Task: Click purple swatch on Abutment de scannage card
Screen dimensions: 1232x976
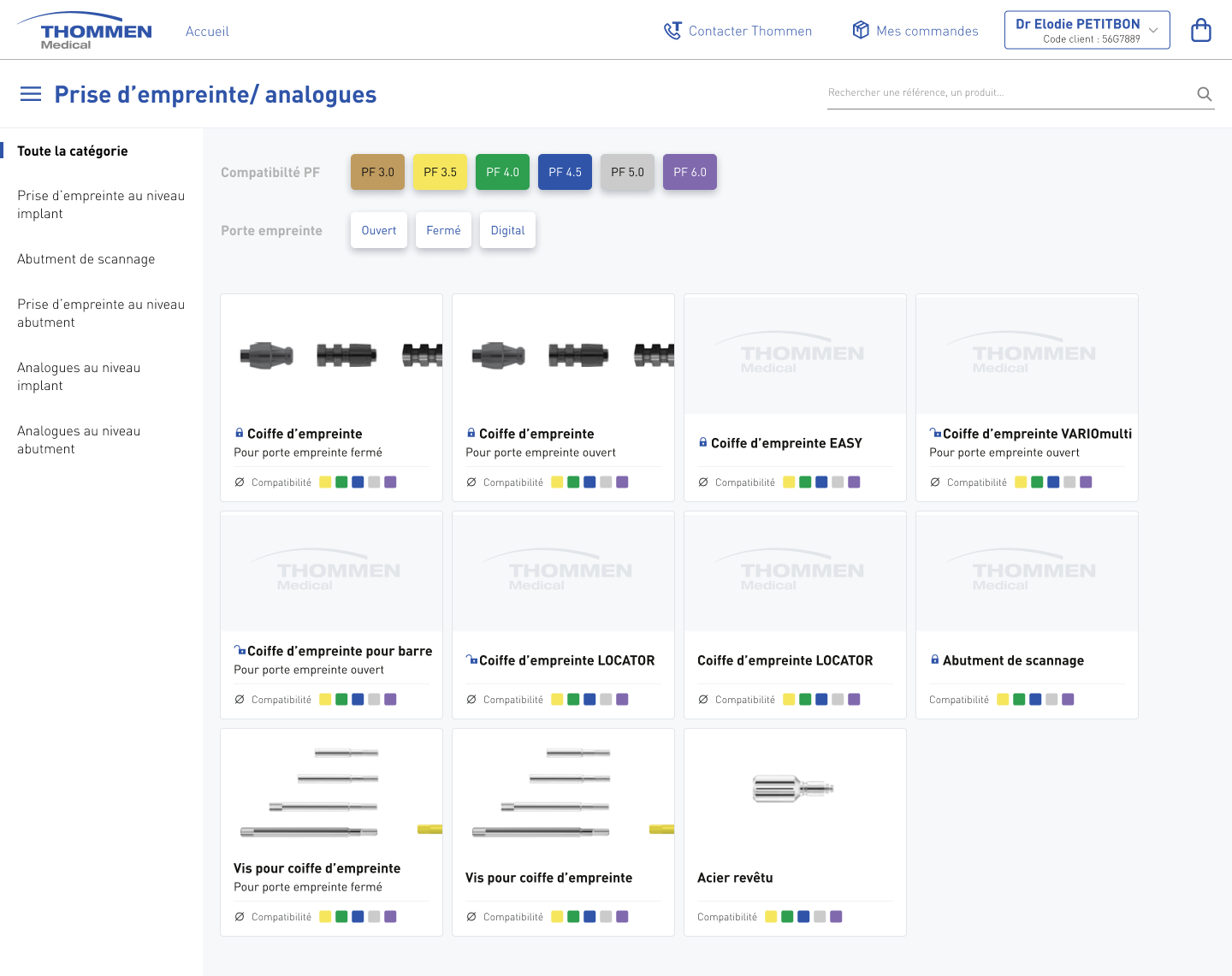Action: 1068,700
